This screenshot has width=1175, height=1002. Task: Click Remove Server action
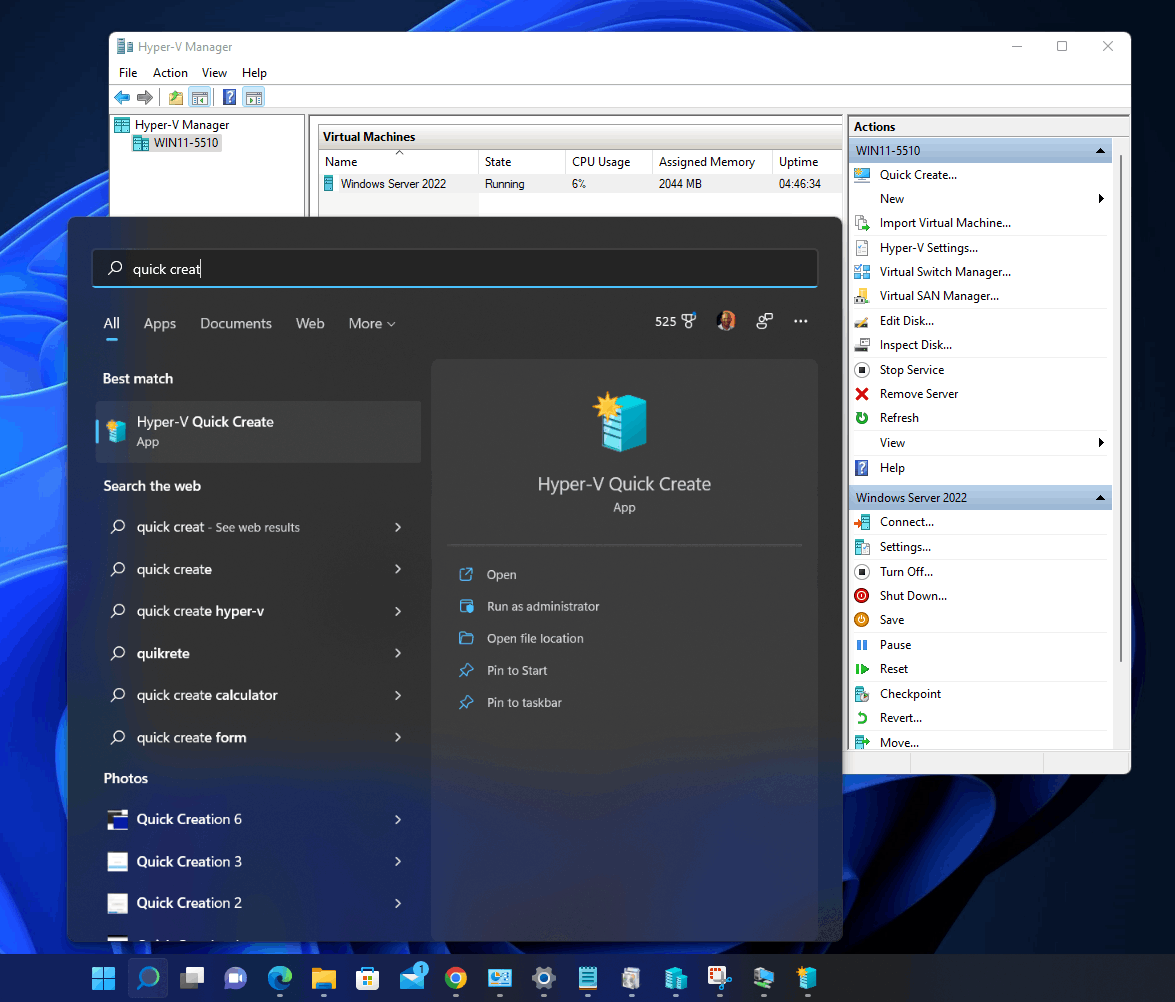919,393
